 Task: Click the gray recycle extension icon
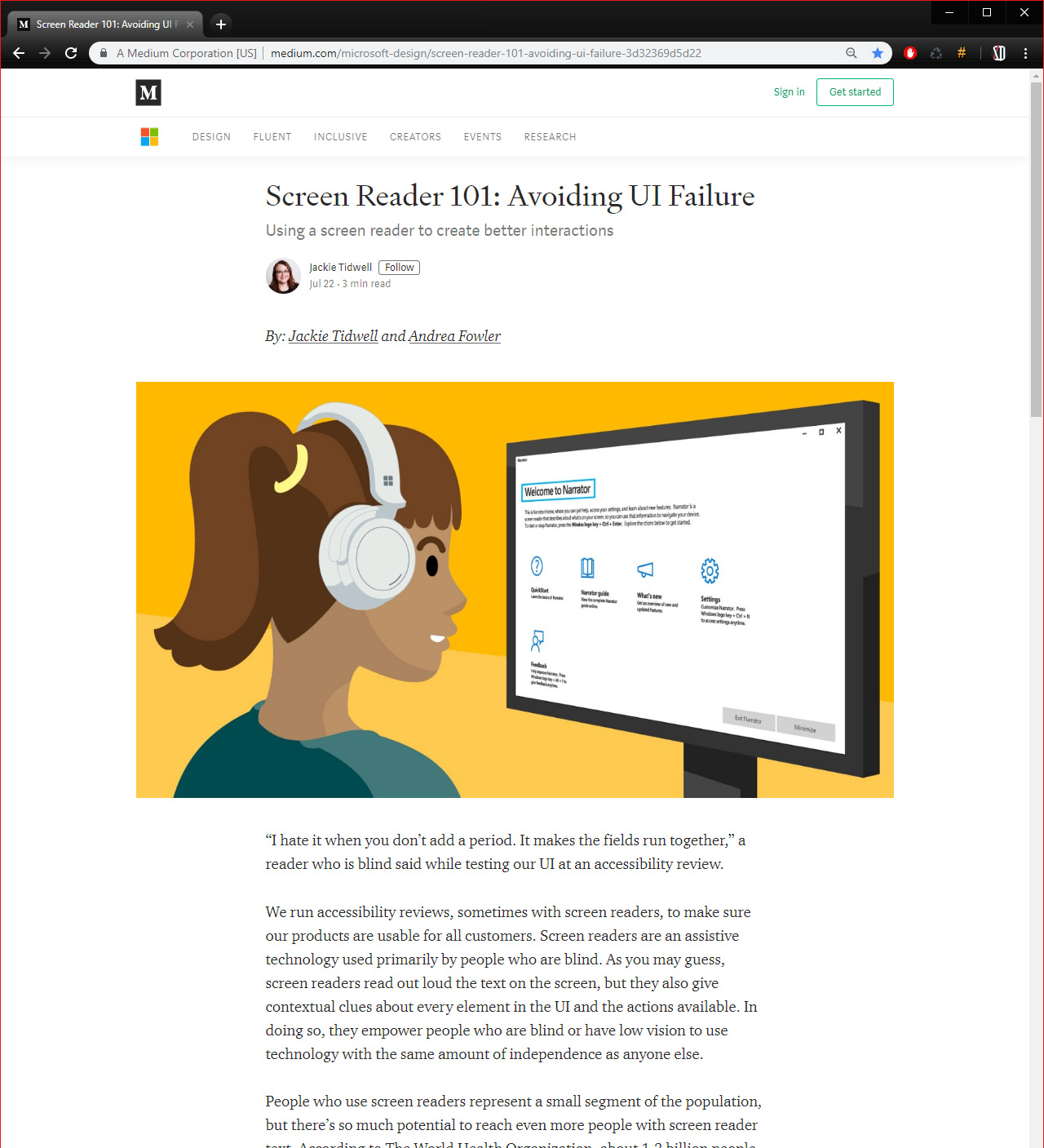pos(936,53)
